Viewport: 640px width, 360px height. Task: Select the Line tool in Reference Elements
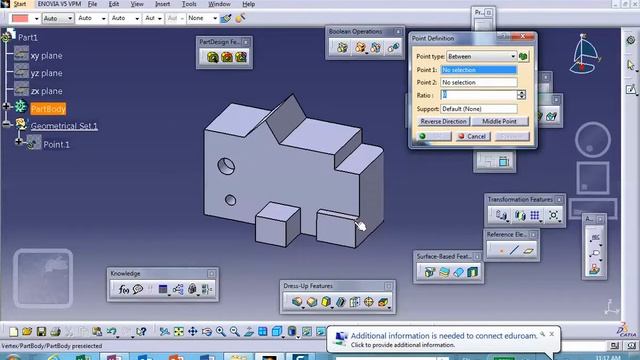coord(515,250)
